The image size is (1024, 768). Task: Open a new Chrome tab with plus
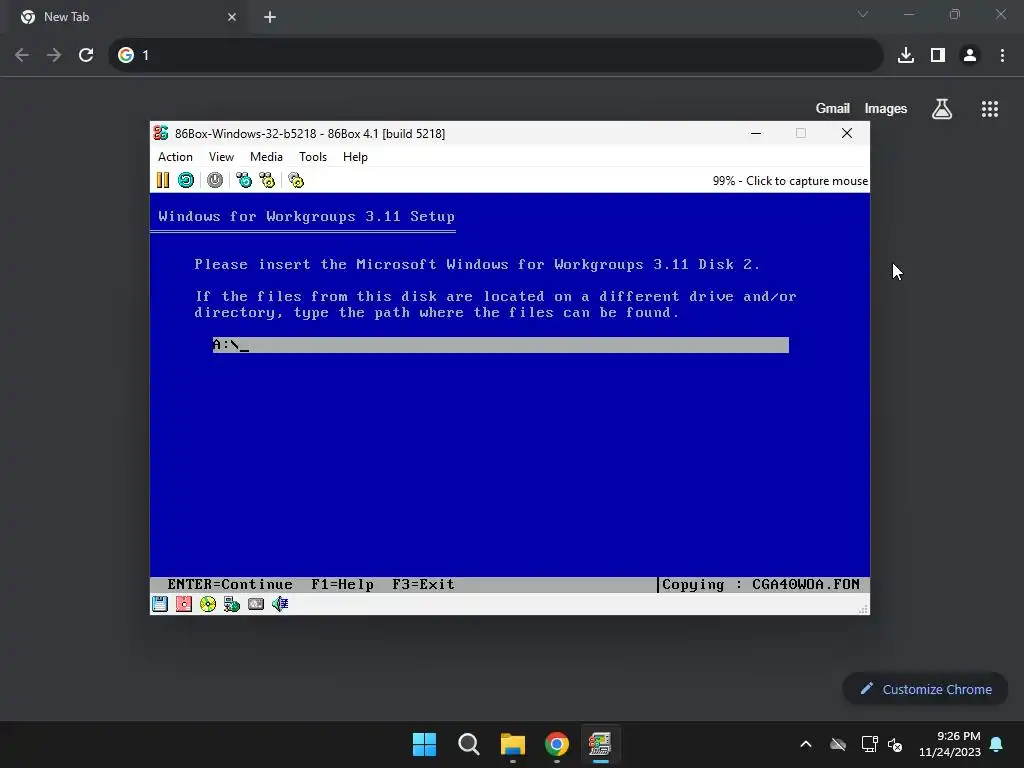(270, 17)
